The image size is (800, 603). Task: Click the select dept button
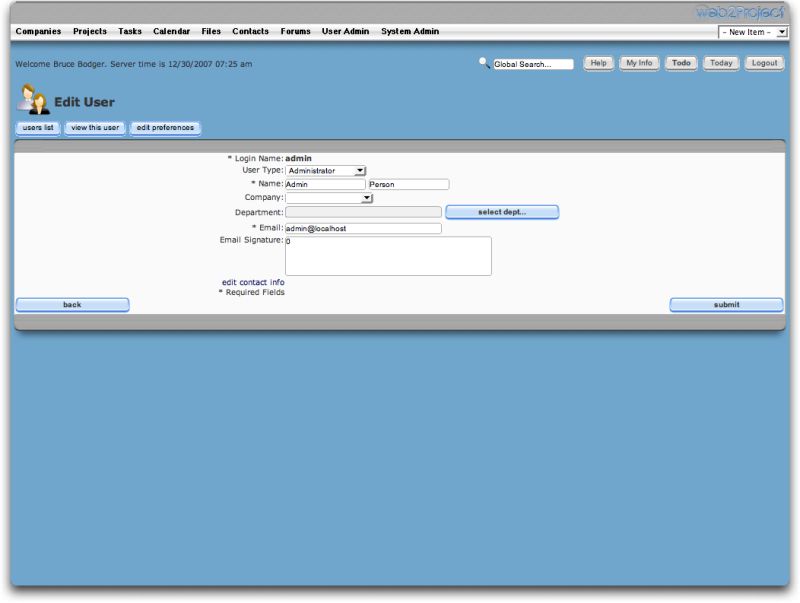pyautogui.click(x=504, y=211)
